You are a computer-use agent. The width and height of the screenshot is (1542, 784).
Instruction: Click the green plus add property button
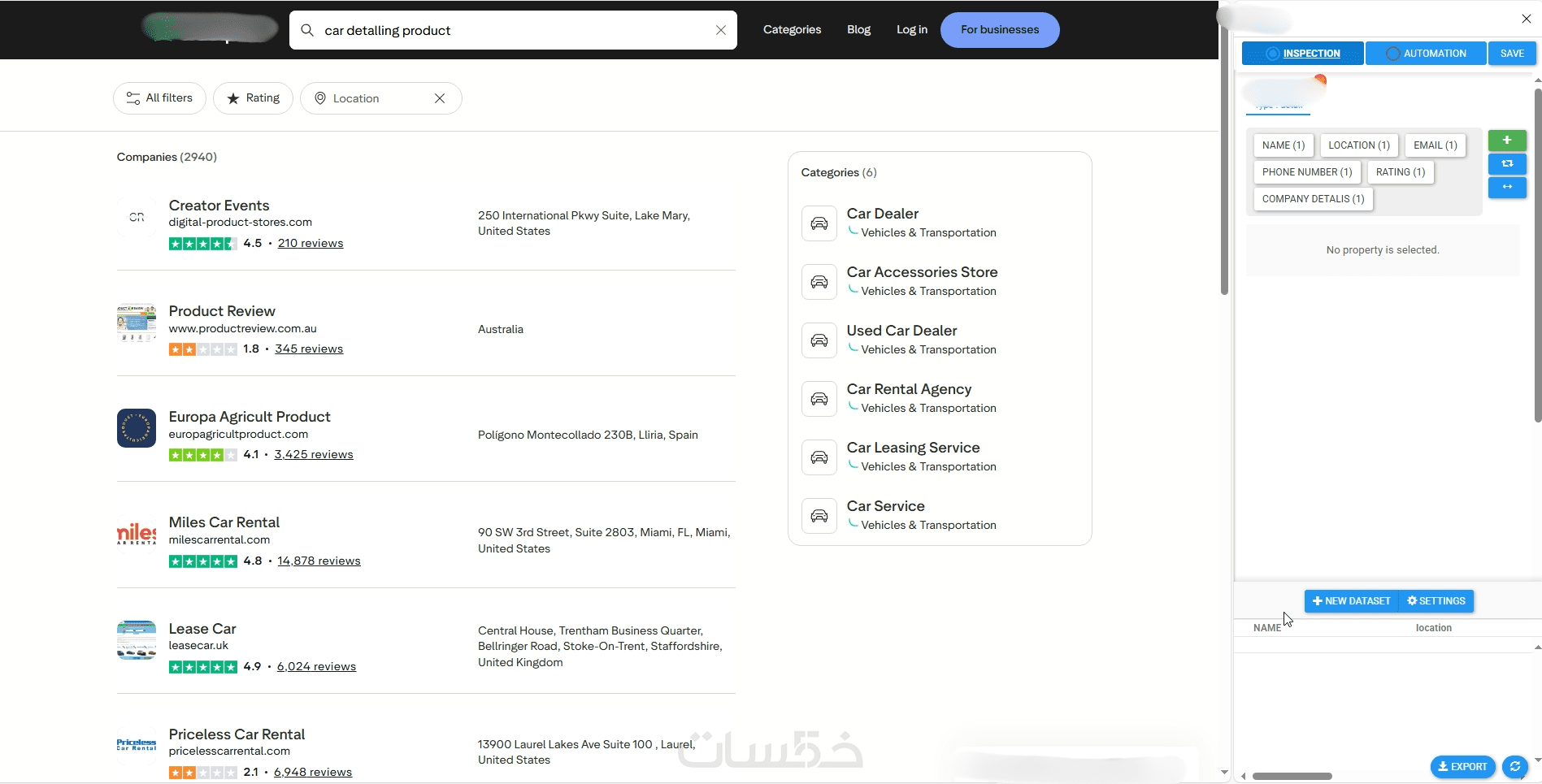click(1506, 141)
